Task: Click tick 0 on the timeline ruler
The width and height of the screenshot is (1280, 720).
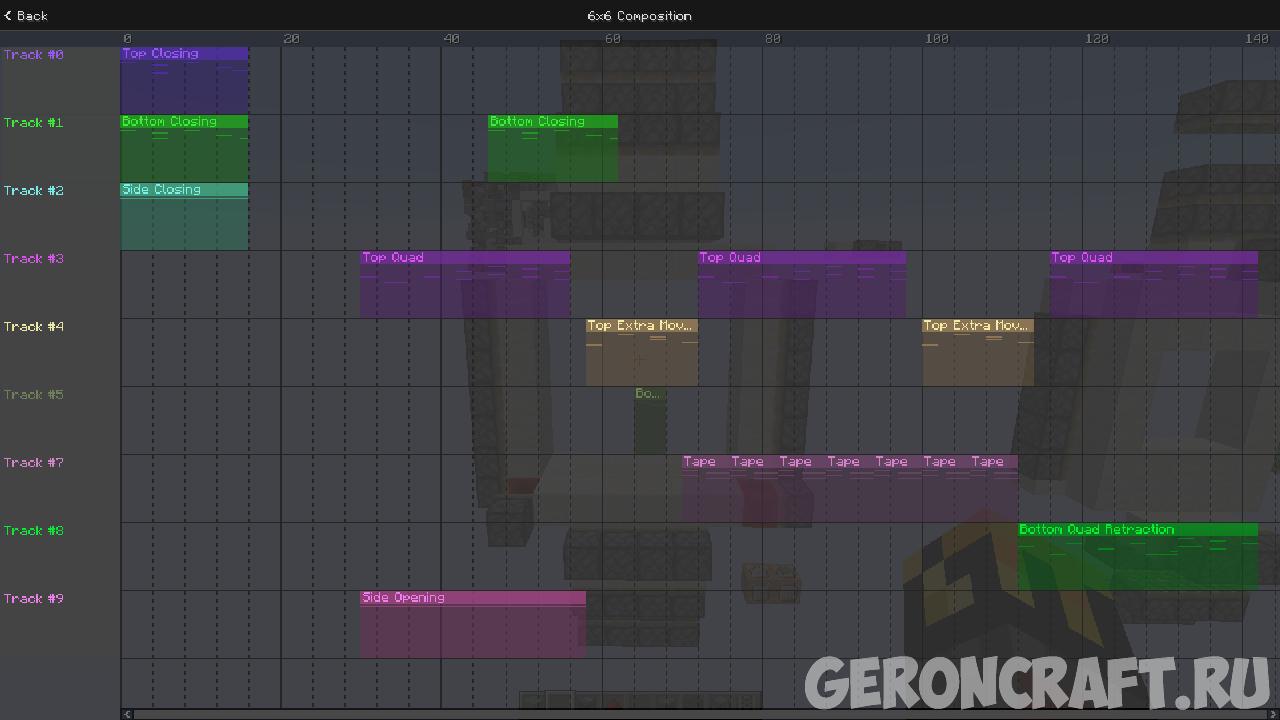Action: point(127,38)
